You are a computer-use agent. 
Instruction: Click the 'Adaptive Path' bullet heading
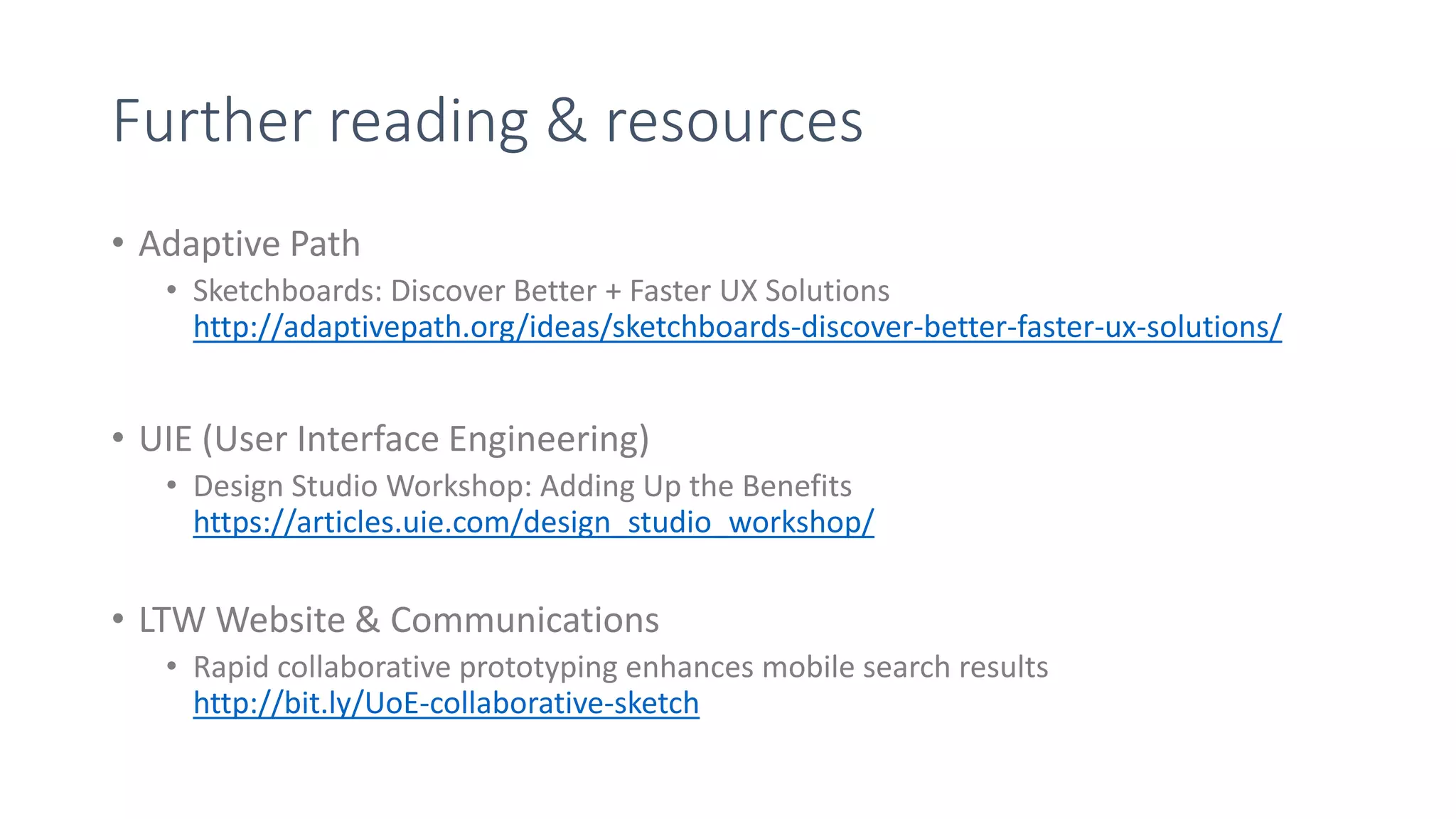250,244
